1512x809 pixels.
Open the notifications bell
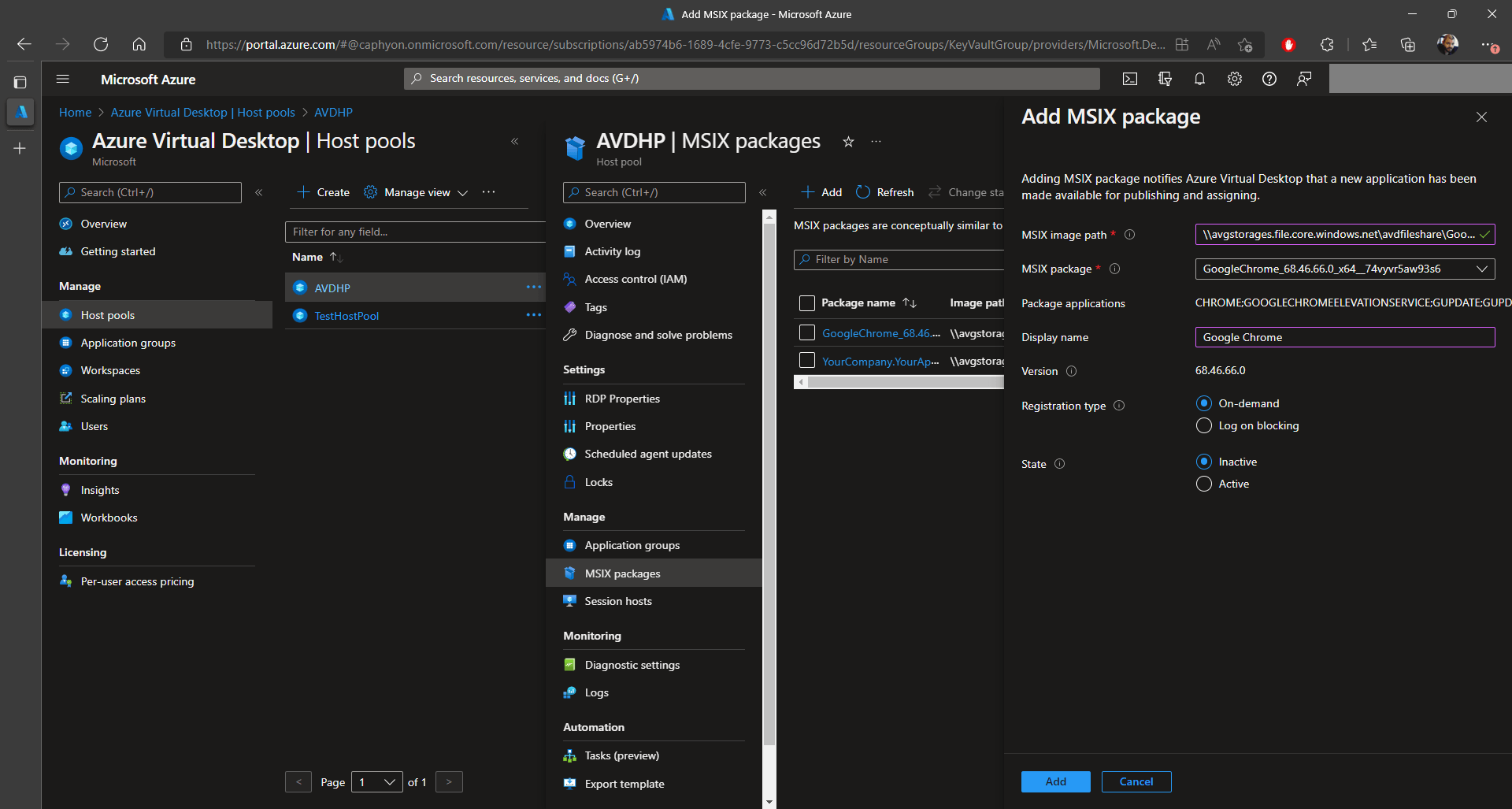tap(1199, 79)
